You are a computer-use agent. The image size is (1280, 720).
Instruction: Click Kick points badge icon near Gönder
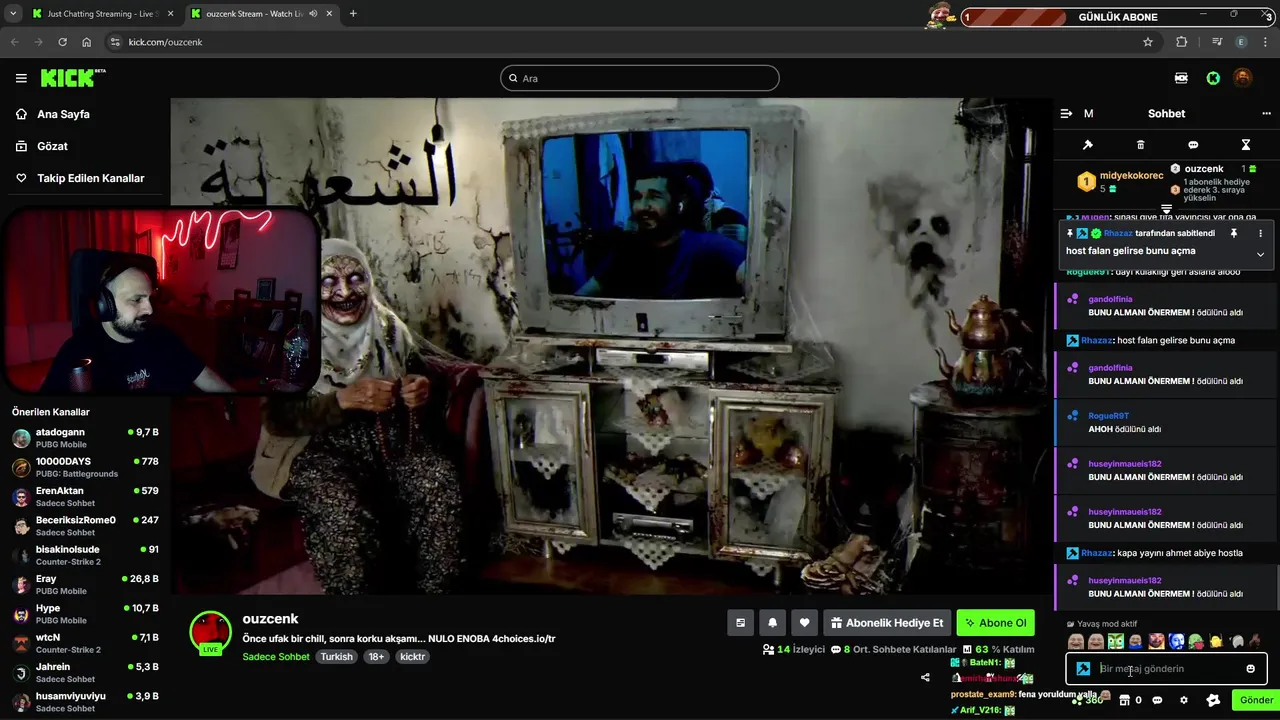coord(1213,700)
